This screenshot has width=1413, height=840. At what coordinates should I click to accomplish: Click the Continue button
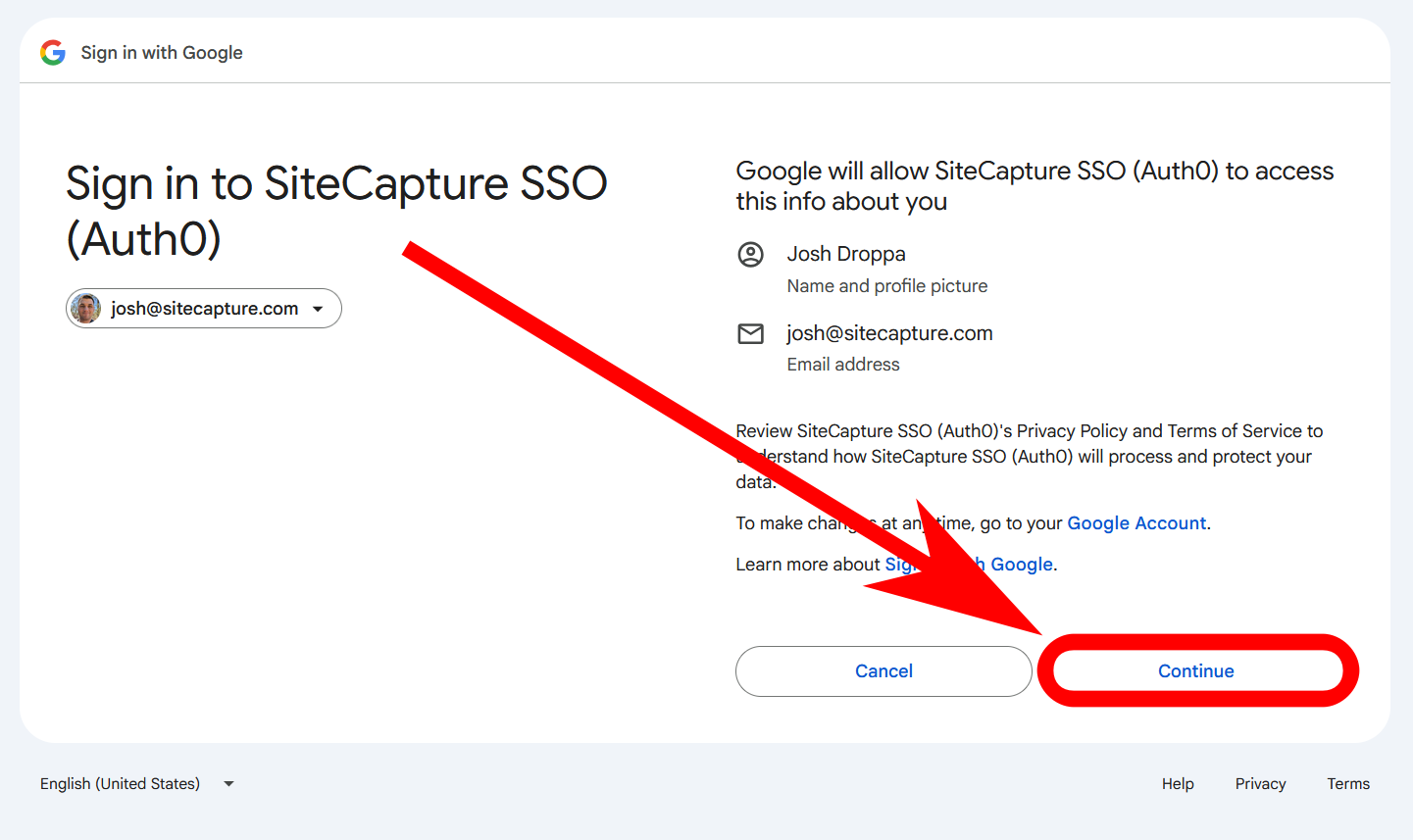click(1196, 671)
